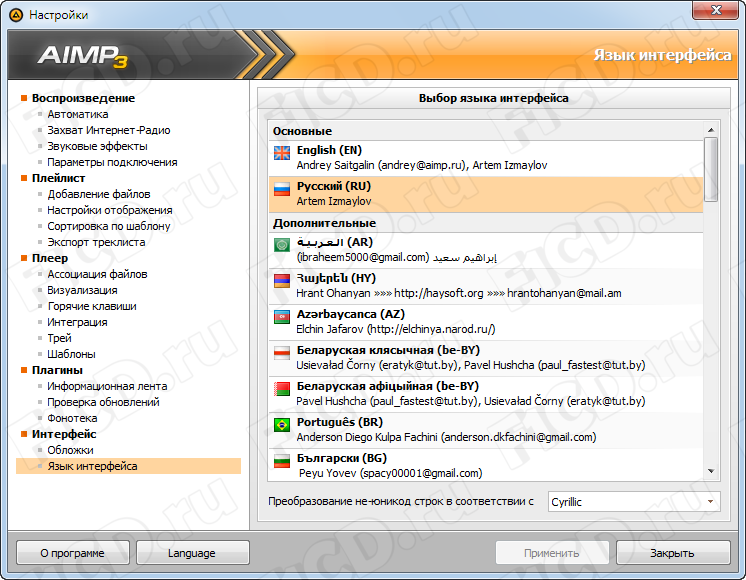This screenshot has height=580, width=746.
Task: Click the language list scrollbar thumb
Action: [x=711, y=169]
